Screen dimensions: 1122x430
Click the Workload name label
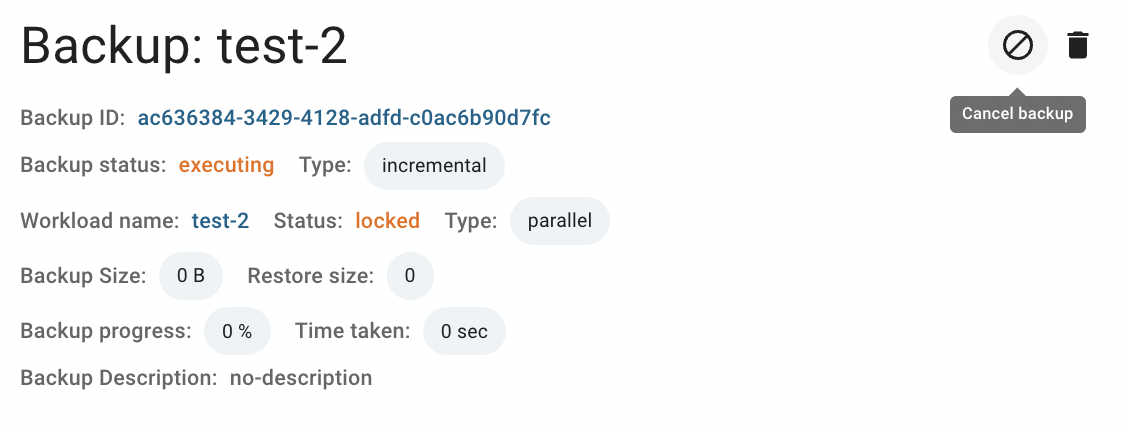[x=99, y=220]
